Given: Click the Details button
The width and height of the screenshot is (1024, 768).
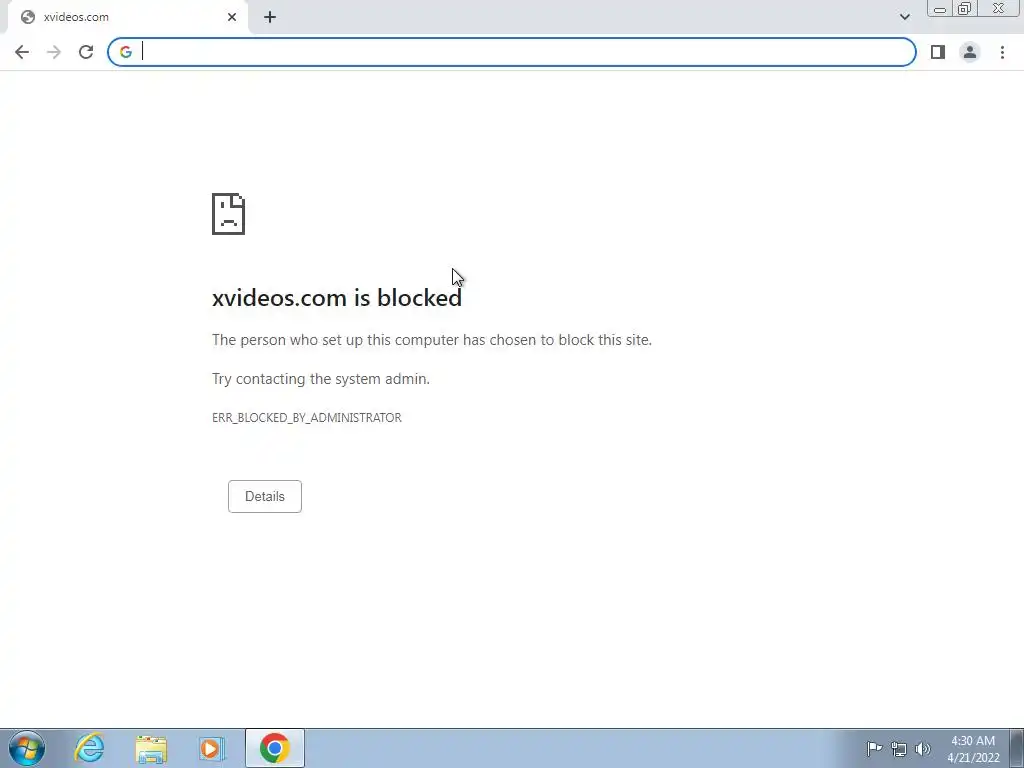Looking at the screenshot, I should 264,496.
